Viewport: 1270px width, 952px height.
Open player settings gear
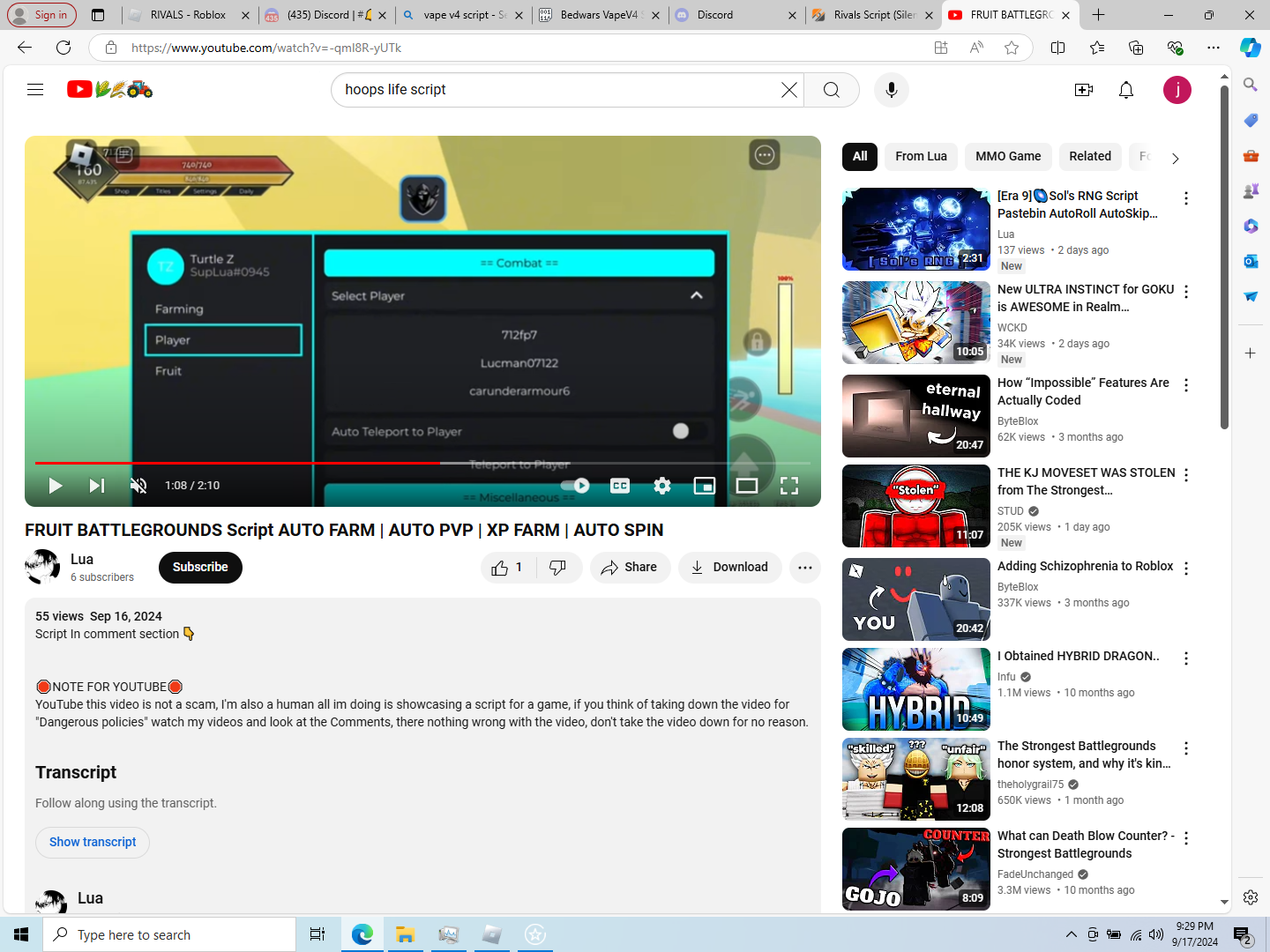[662, 486]
